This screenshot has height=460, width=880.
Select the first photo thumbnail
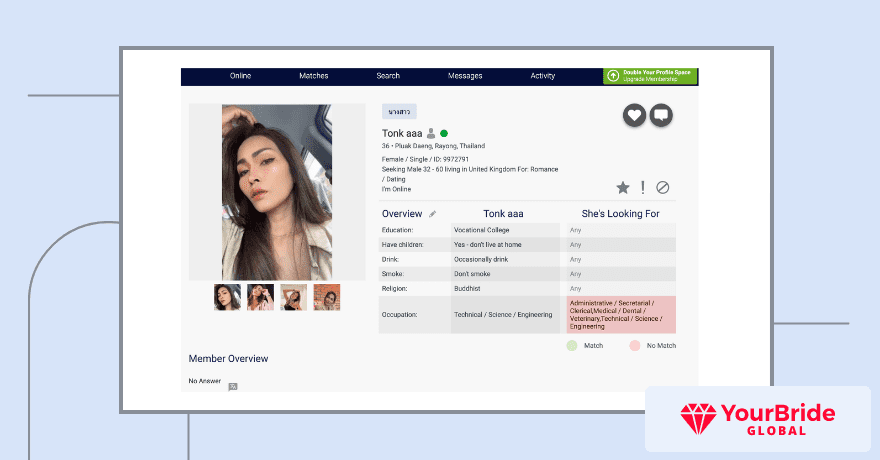click(227, 297)
